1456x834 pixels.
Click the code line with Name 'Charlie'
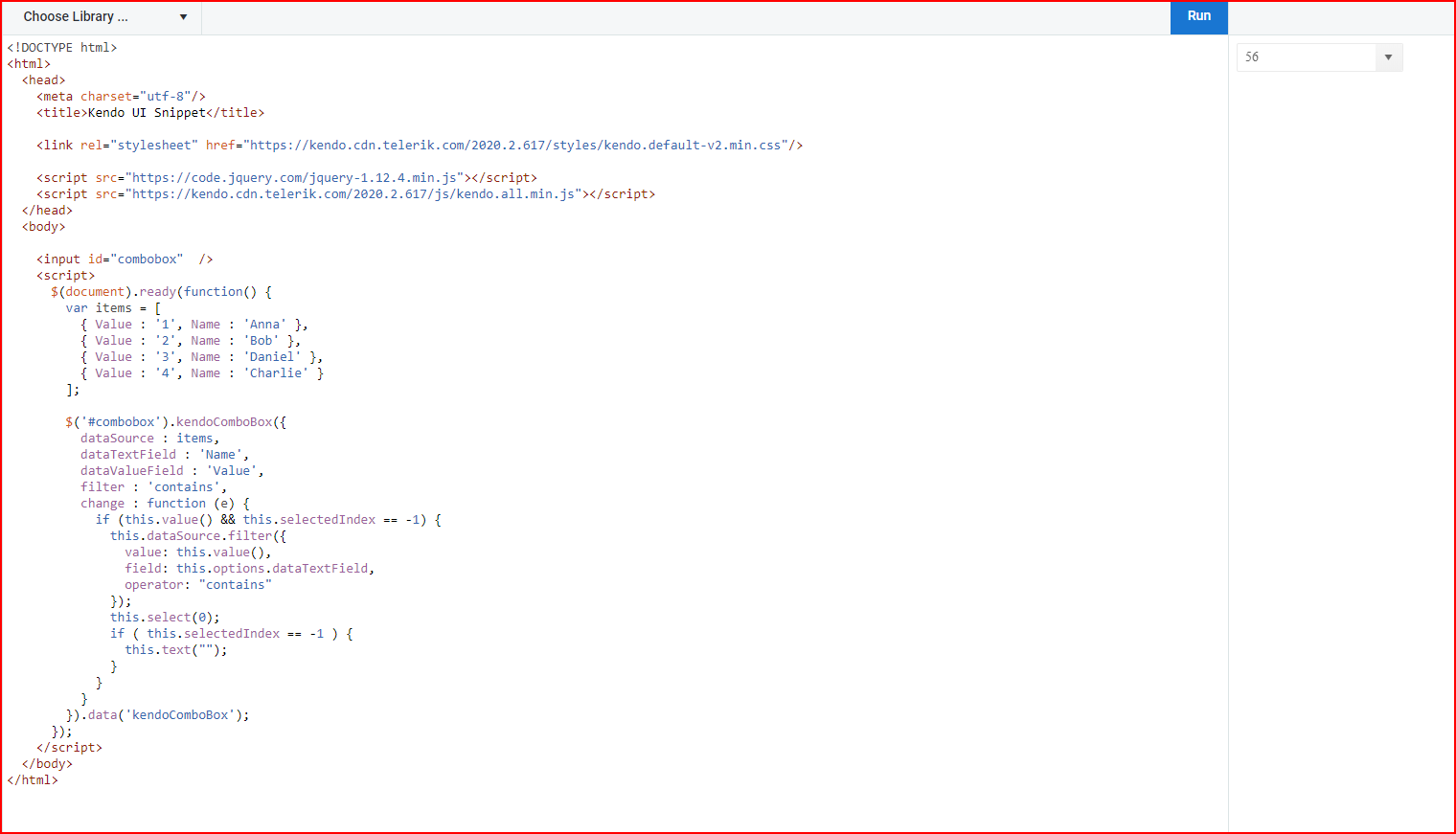coord(202,373)
